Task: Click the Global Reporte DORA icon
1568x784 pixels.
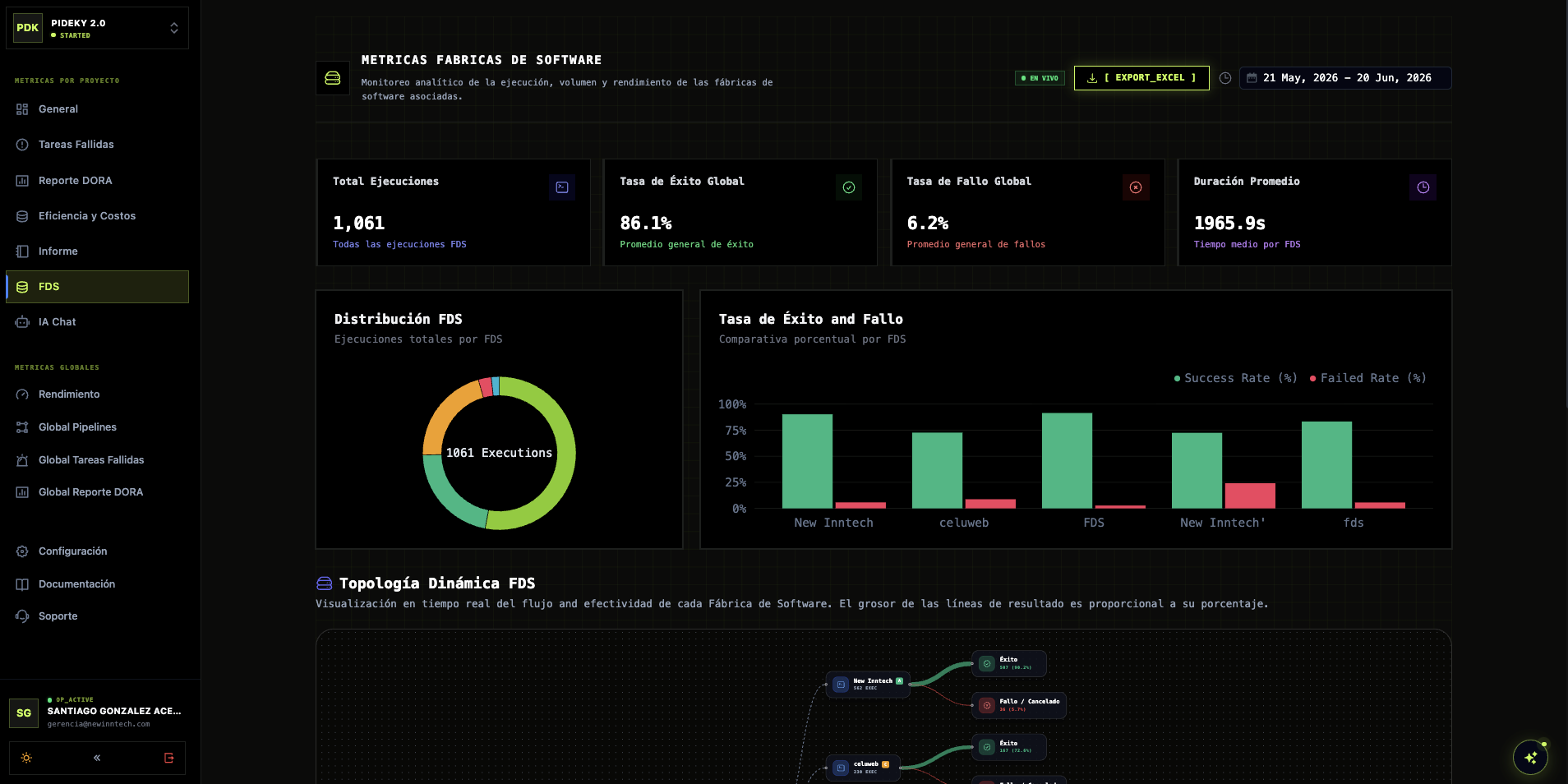Action: point(22,492)
